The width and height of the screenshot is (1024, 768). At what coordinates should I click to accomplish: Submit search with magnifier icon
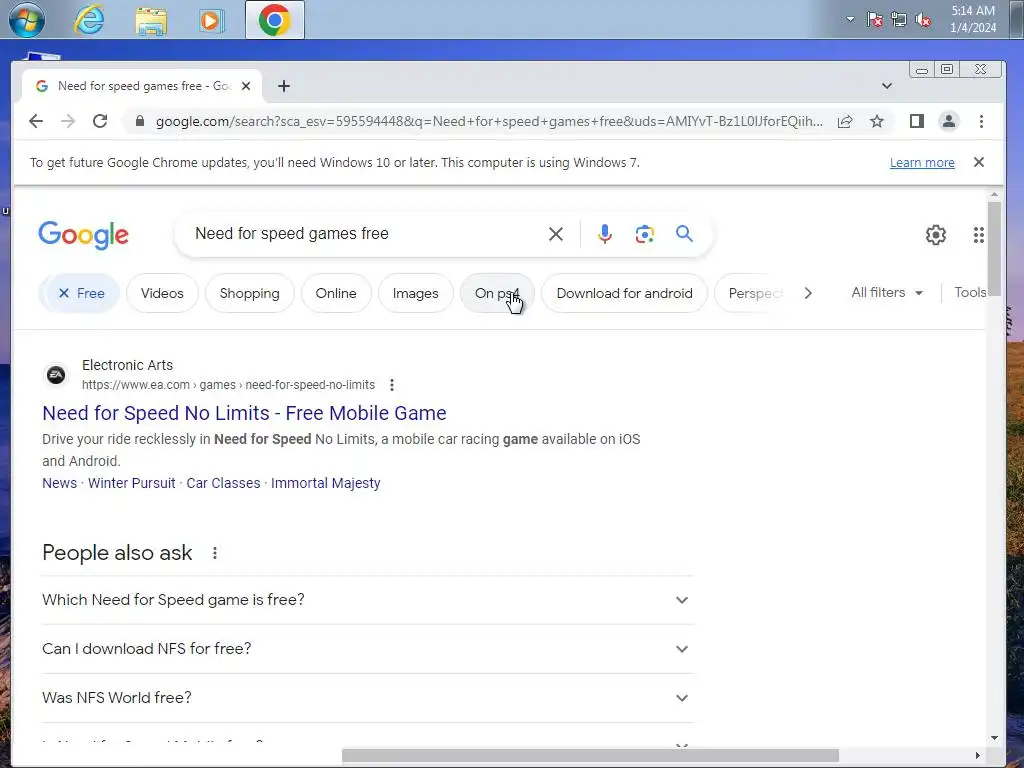[684, 233]
